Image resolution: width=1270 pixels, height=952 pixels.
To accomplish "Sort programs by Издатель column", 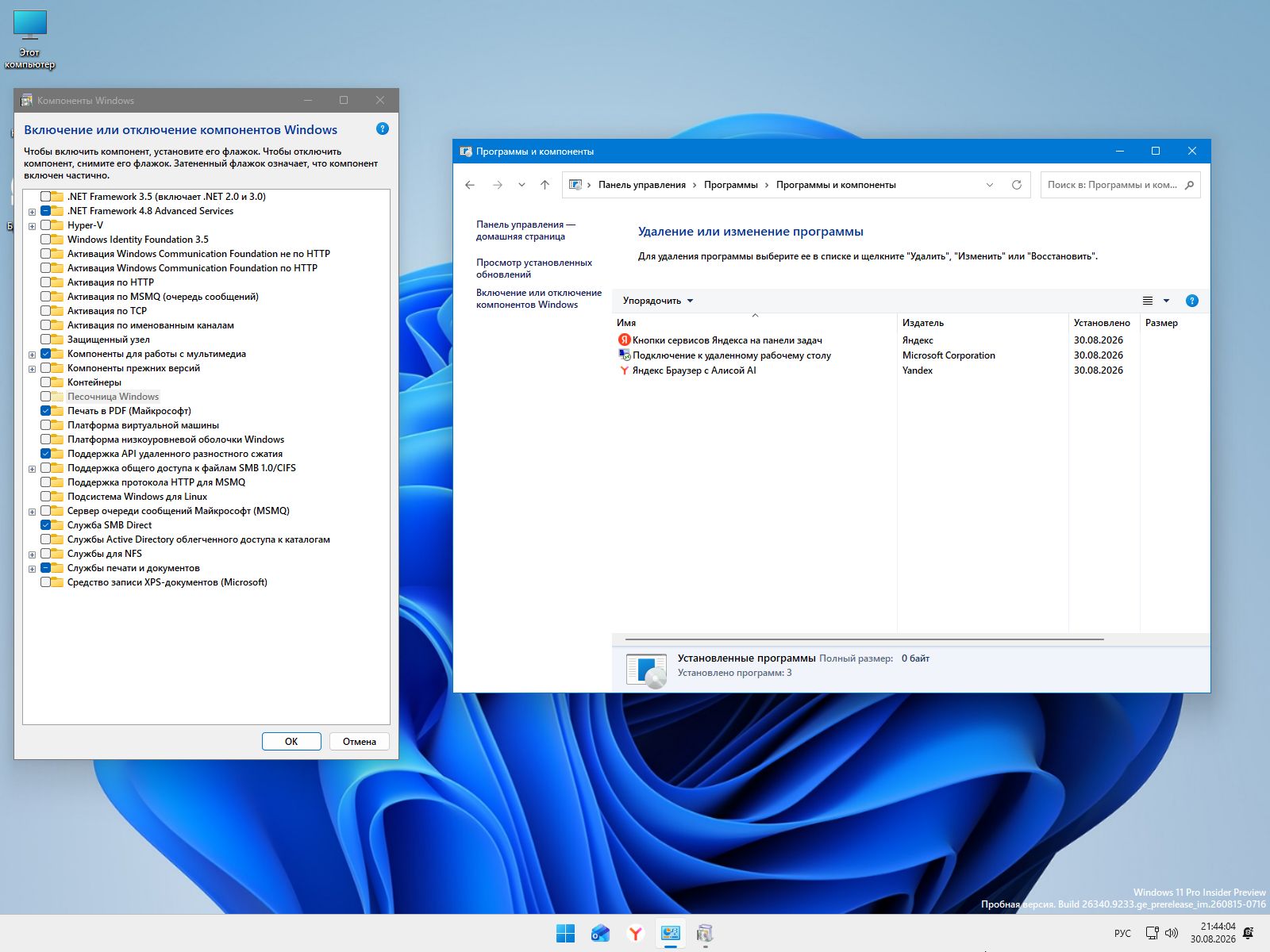I will [x=983, y=323].
